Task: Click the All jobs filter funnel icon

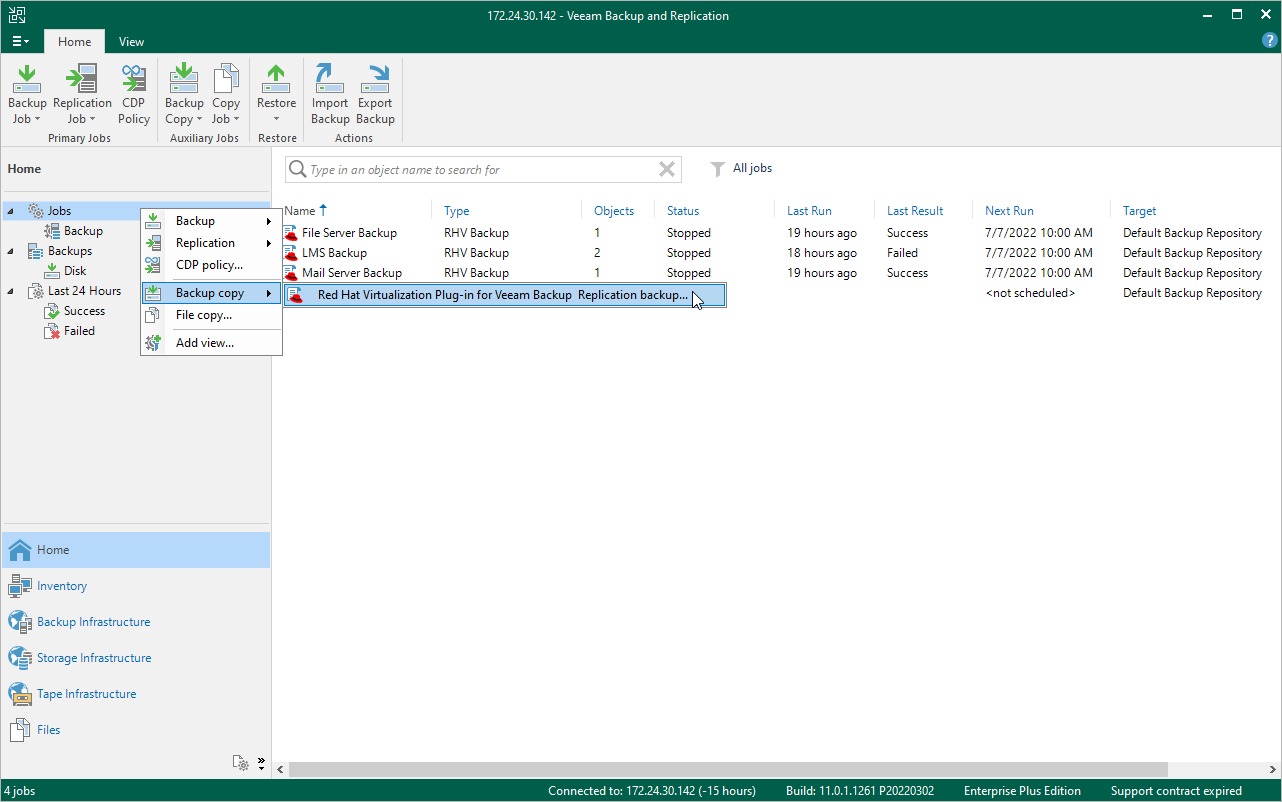Action: click(x=717, y=169)
